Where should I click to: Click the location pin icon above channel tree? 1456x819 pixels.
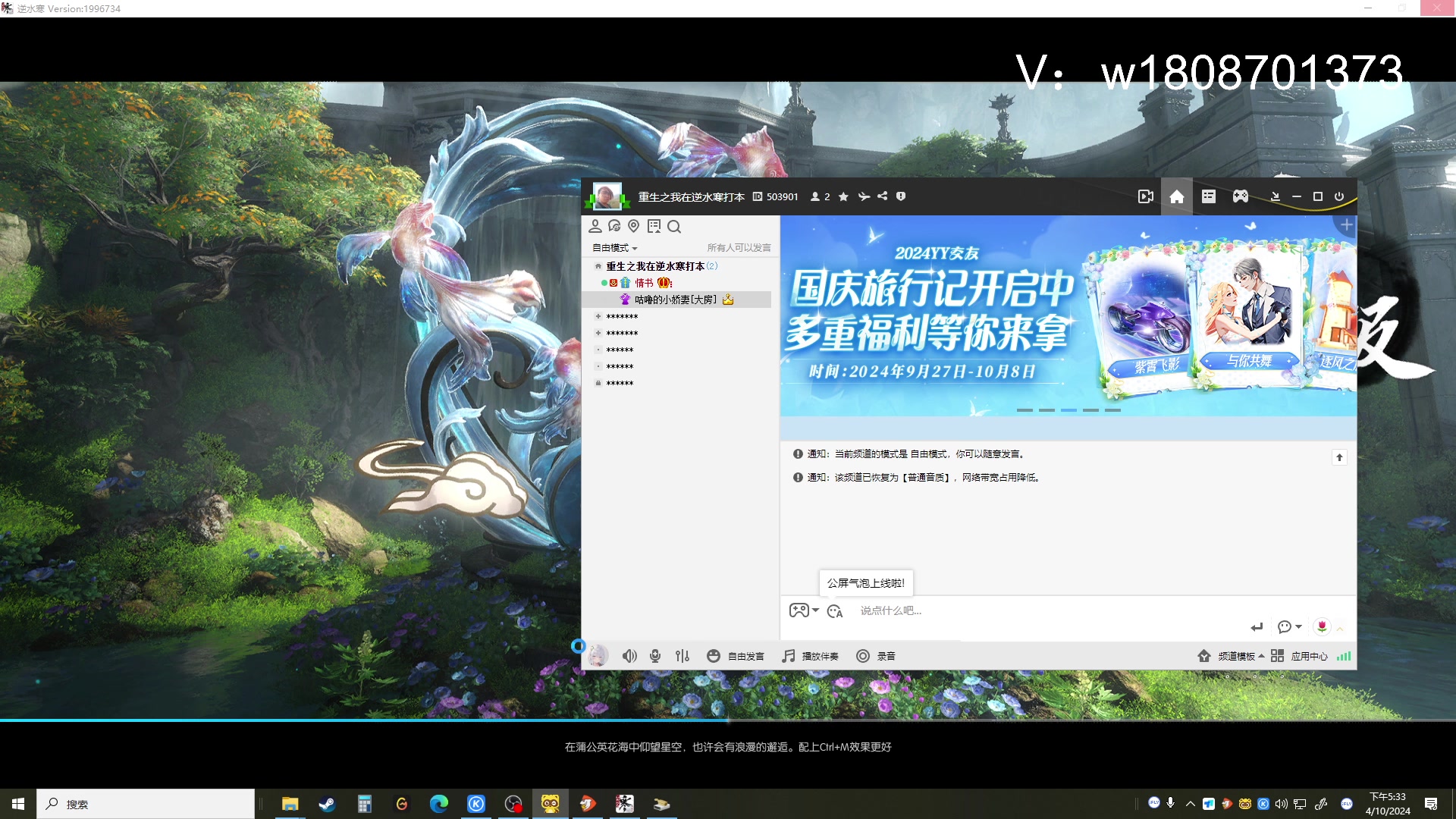pyautogui.click(x=634, y=226)
